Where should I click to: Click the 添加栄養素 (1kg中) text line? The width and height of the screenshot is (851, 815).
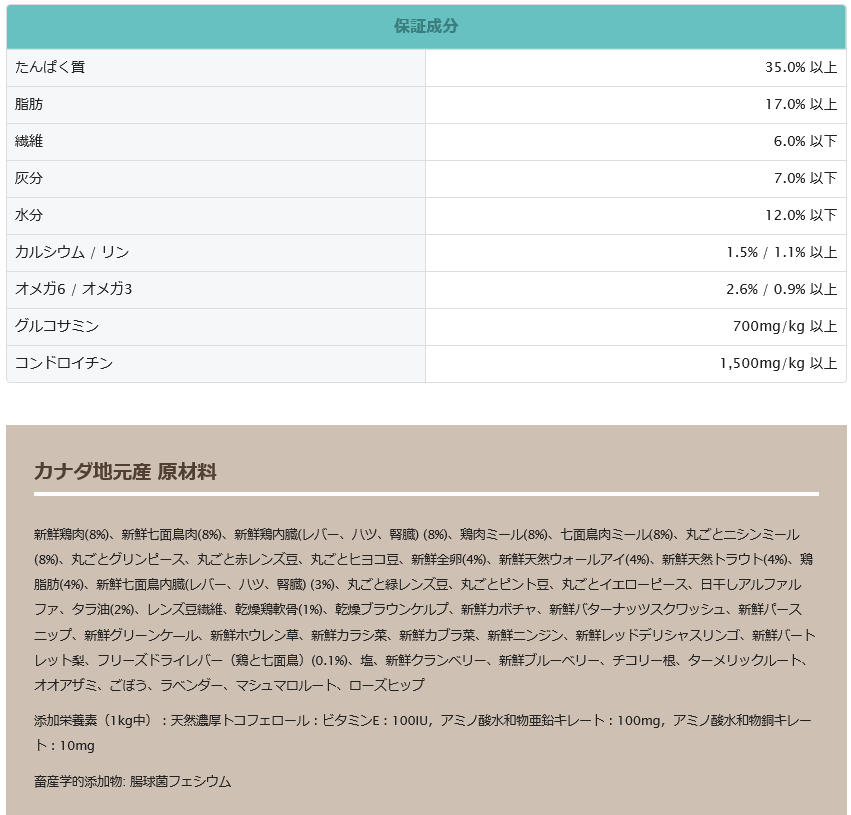click(x=425, y=733)
